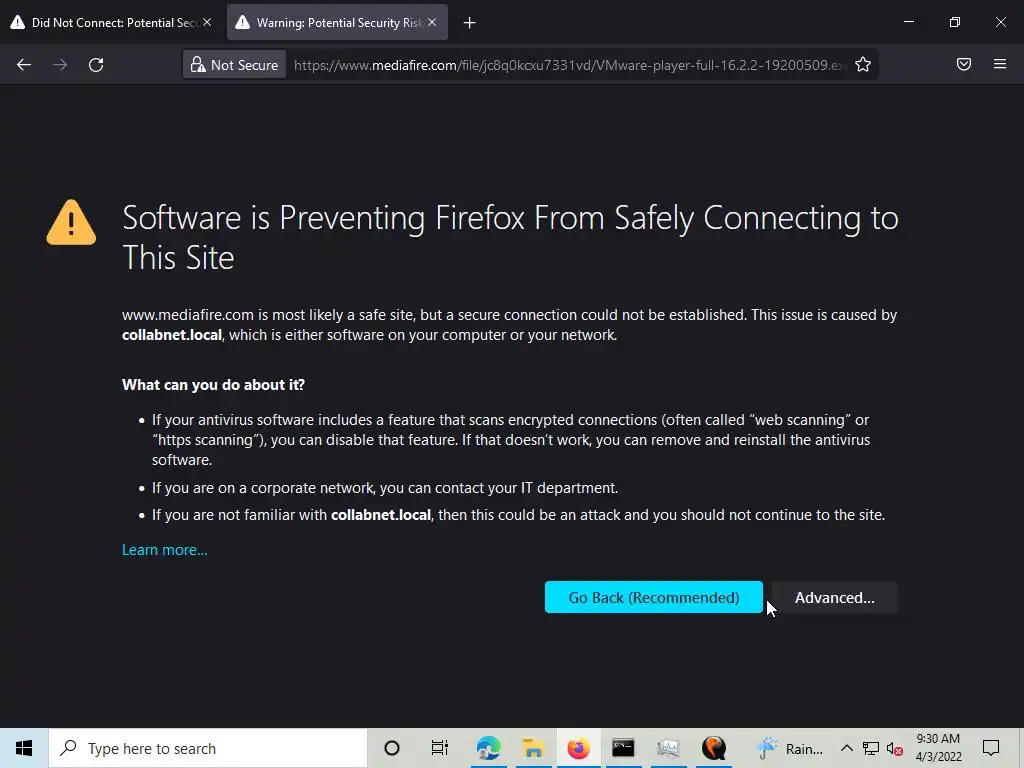Click the Not Secure lock indicator
The height and width of the screenshot is (768, 1024).
click(234, 65)
